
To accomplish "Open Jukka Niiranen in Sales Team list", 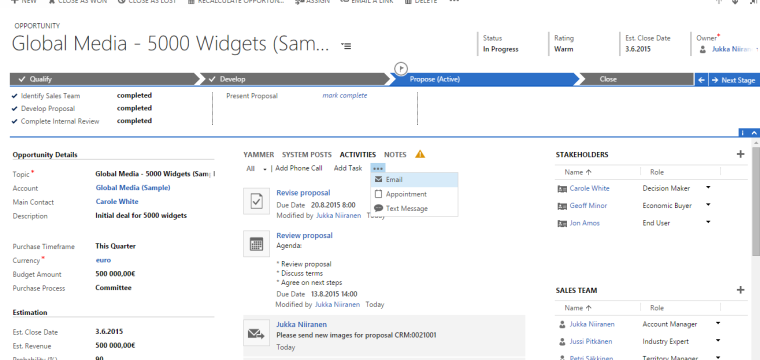I will click(x=592, y=324).
